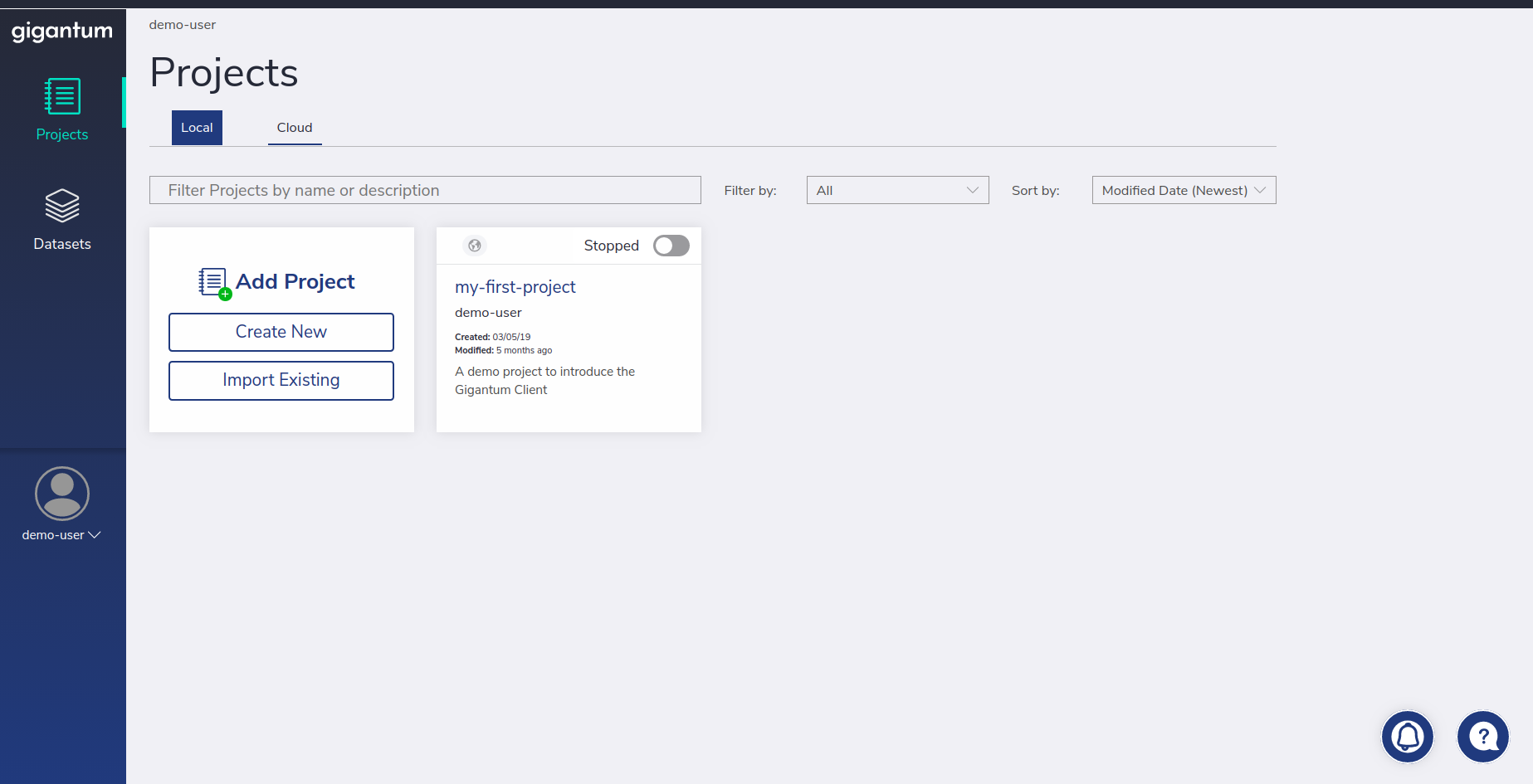1533x784 pixels.
Task: Click the gigantum logo
Action: (62, 32)
